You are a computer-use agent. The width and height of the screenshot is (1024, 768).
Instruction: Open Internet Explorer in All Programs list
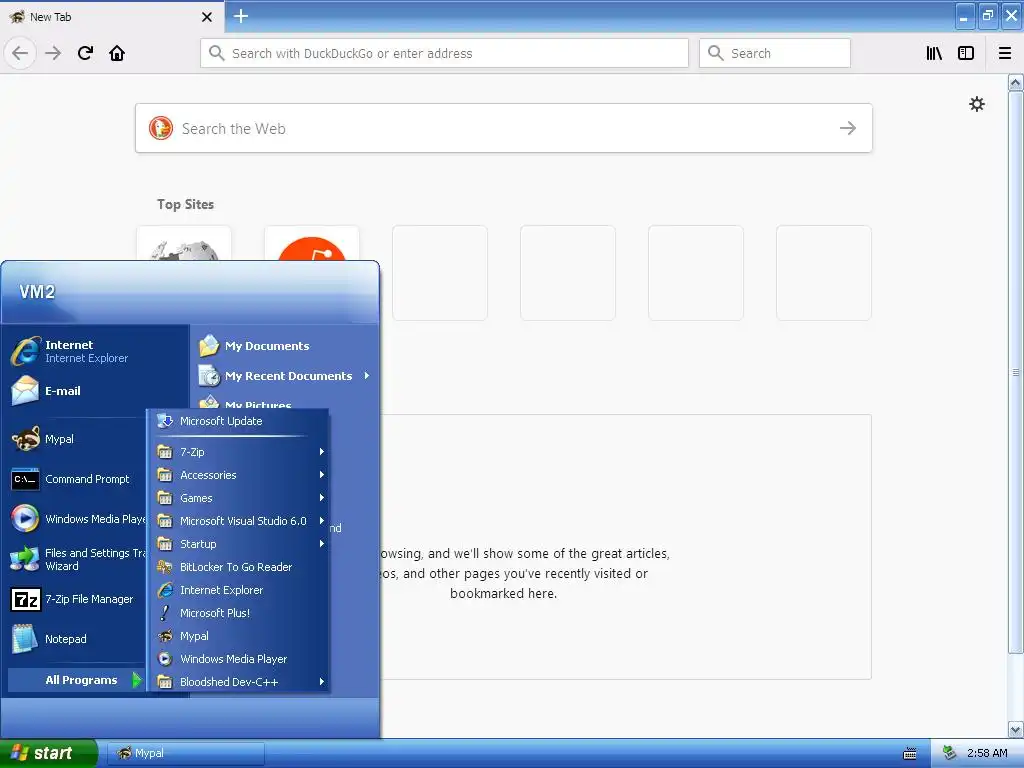tap(237, 590)
